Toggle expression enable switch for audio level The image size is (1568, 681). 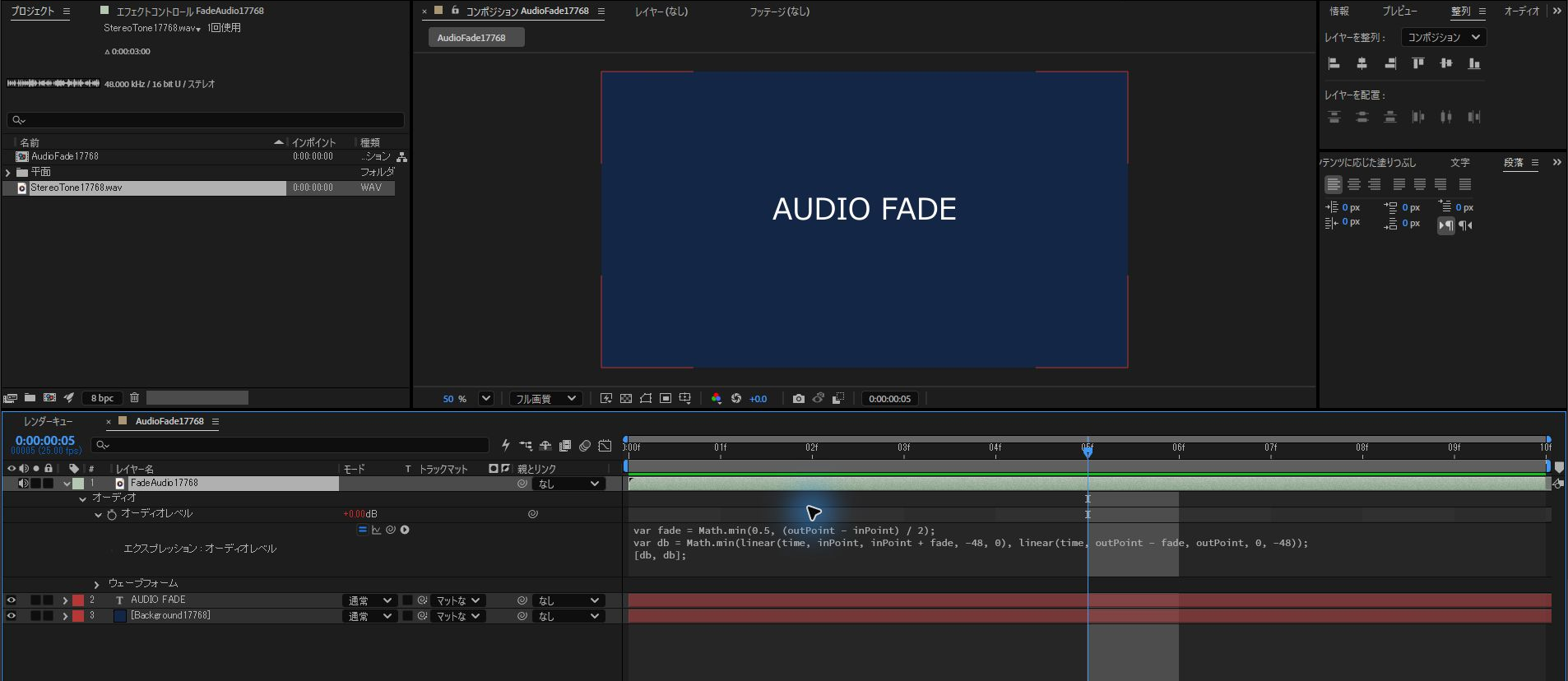click(x=362, y=530)
